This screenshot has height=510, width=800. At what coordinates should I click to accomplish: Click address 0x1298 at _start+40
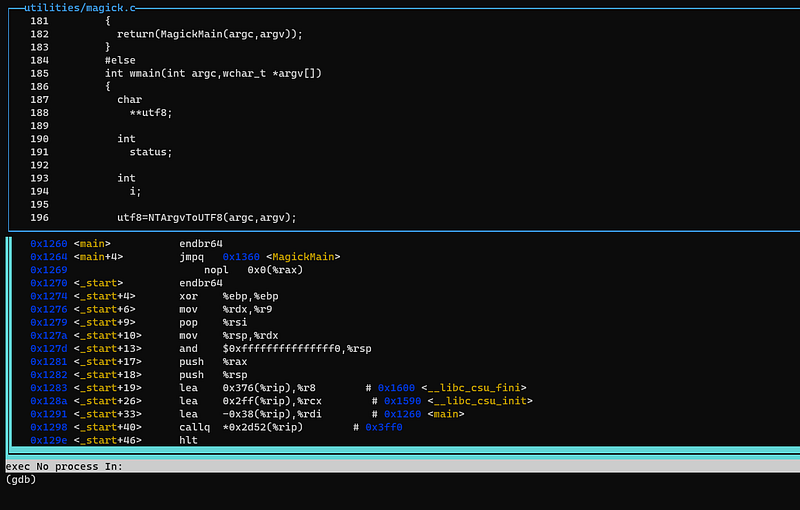pos(48,427)
